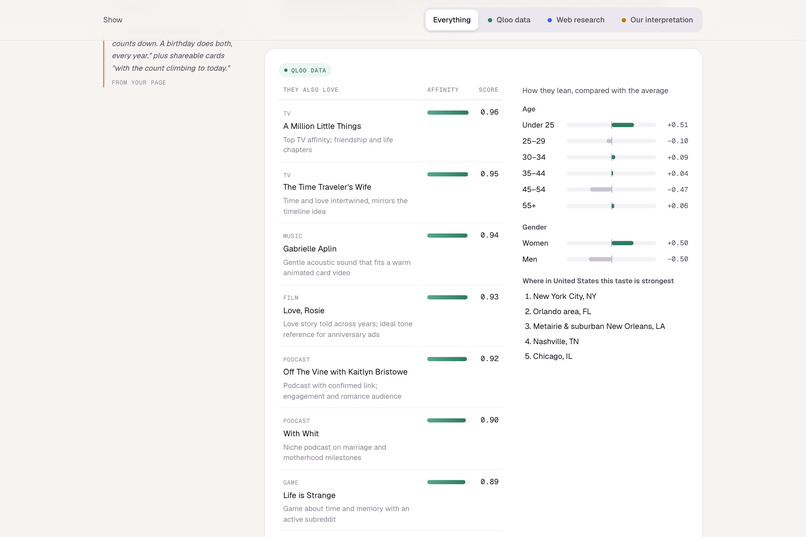
Task: Click affinity bar for A Million Little Things
Action: (x=448, y=113)
